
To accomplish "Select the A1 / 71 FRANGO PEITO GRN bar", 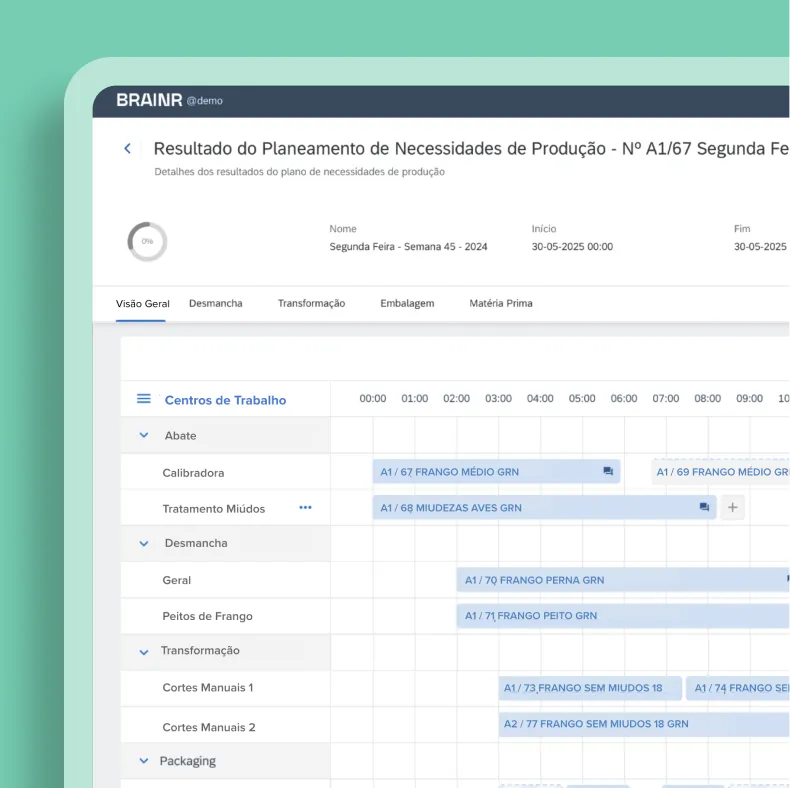I will tap(623, 616).
